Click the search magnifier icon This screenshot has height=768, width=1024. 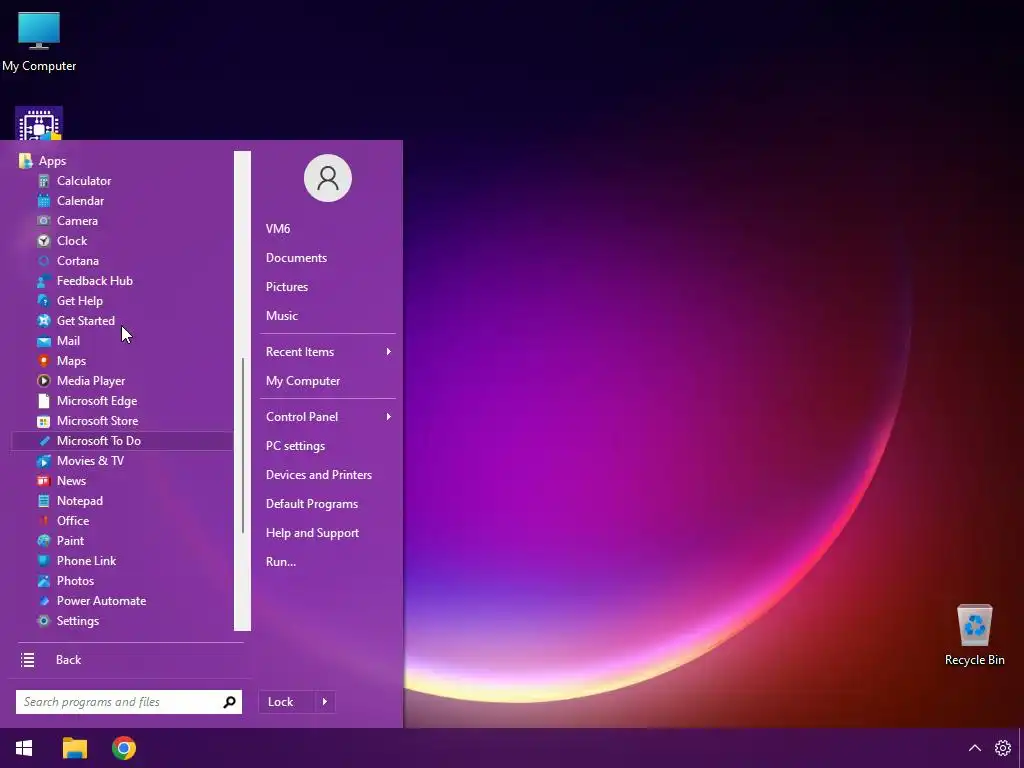(x=229, y=702)
